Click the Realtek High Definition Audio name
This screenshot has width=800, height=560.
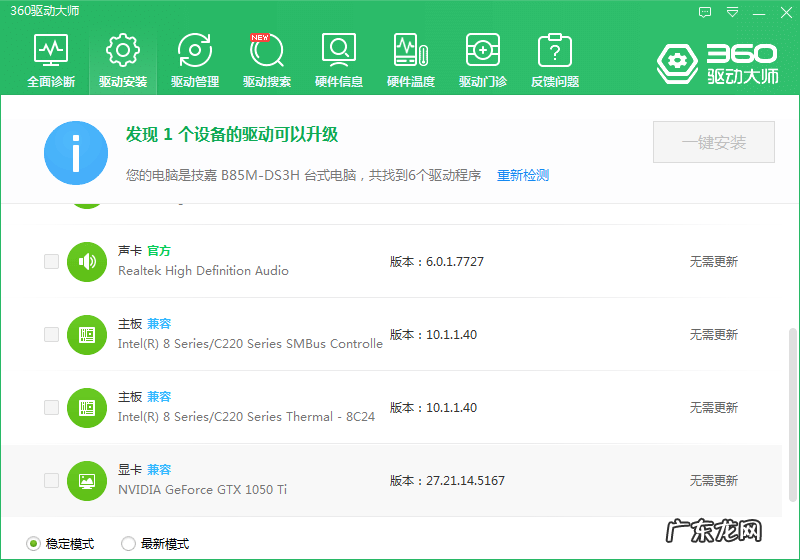(x=203, y=271)
